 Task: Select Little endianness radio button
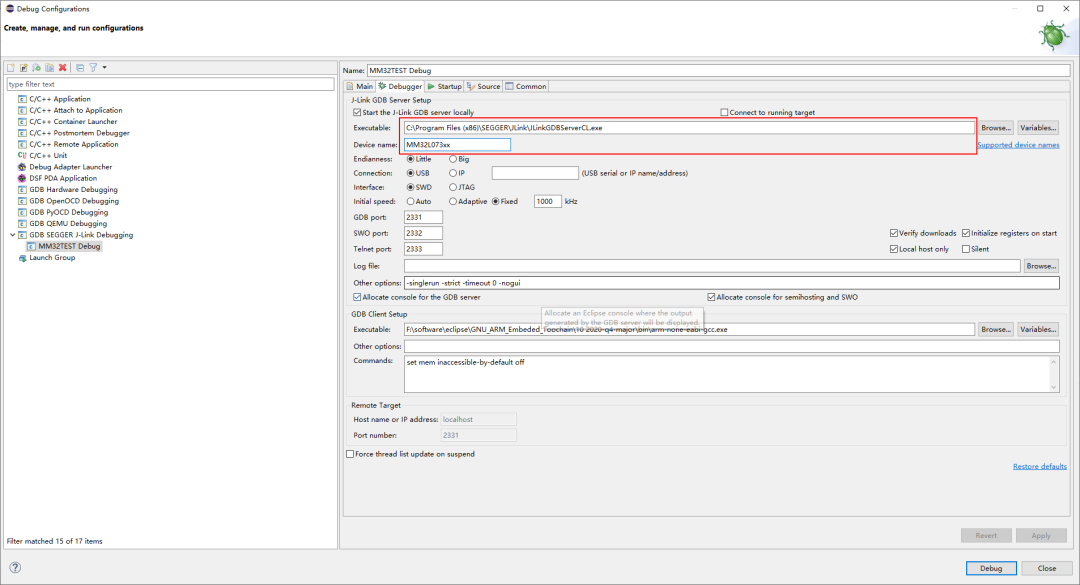[x=411, y=159]
